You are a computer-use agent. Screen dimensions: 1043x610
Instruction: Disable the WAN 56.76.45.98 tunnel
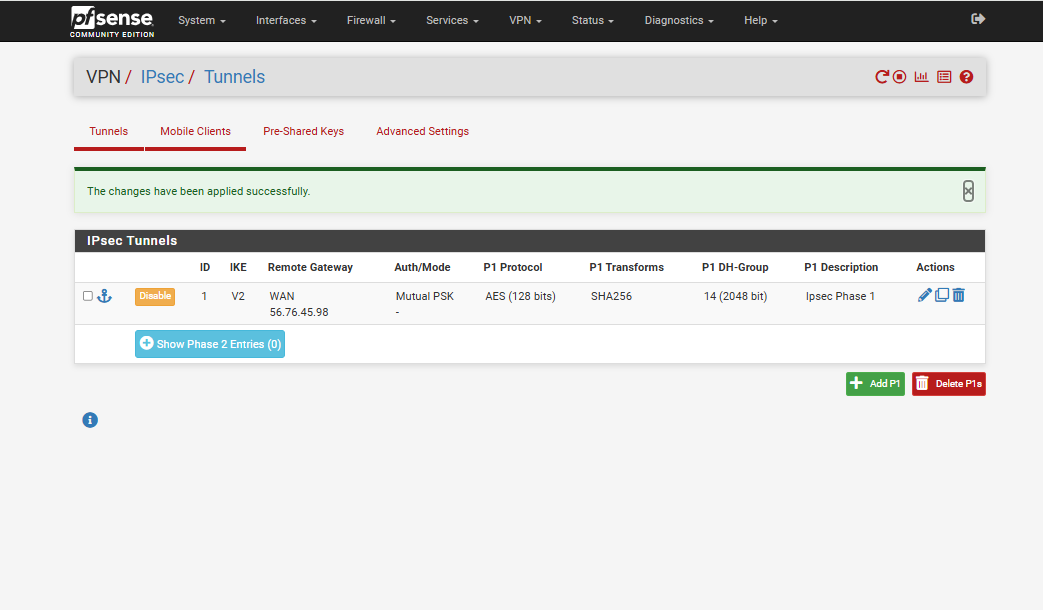[155, 296]
